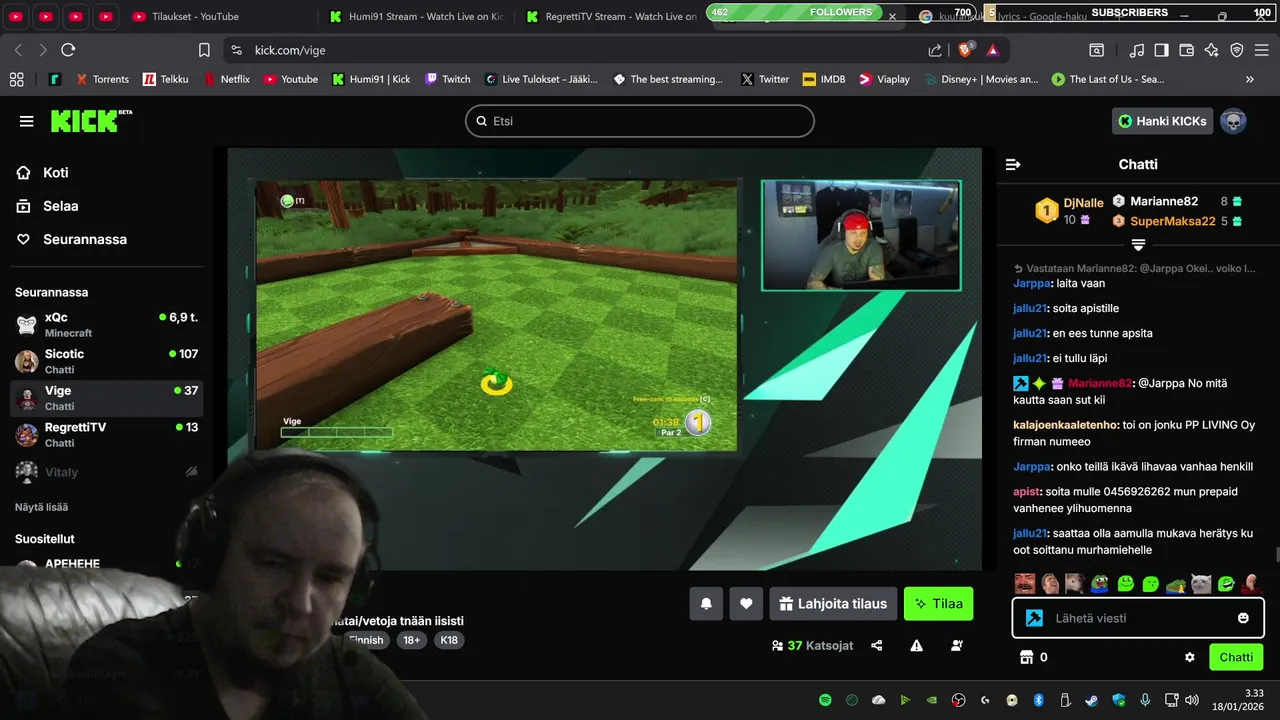Open Brave playlist music note icon

click(1137, 50)
